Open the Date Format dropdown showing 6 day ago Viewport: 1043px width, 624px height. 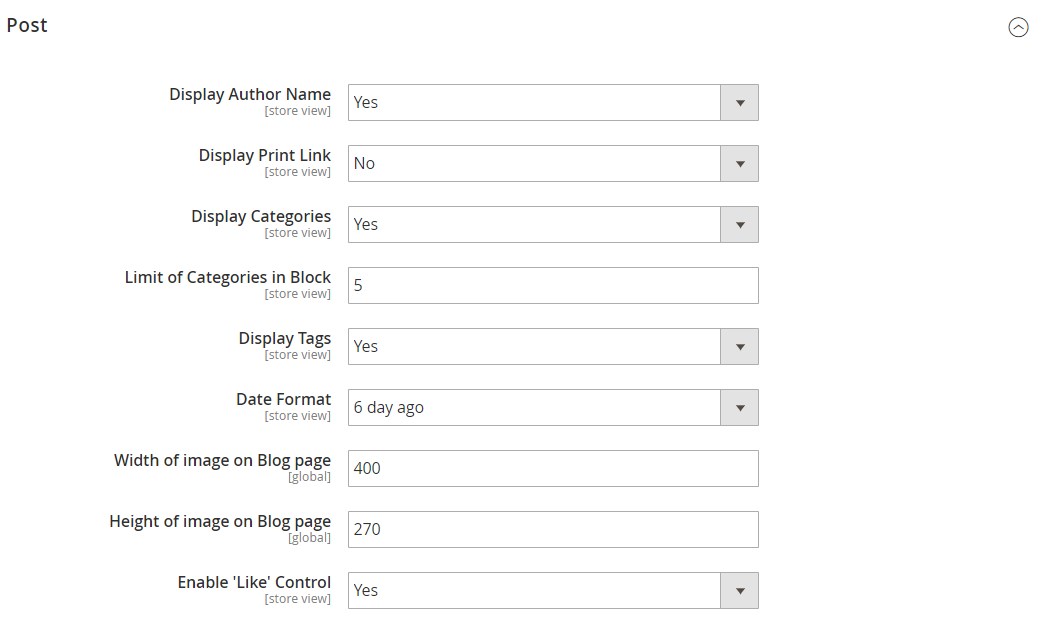click(x=553, y=407)
